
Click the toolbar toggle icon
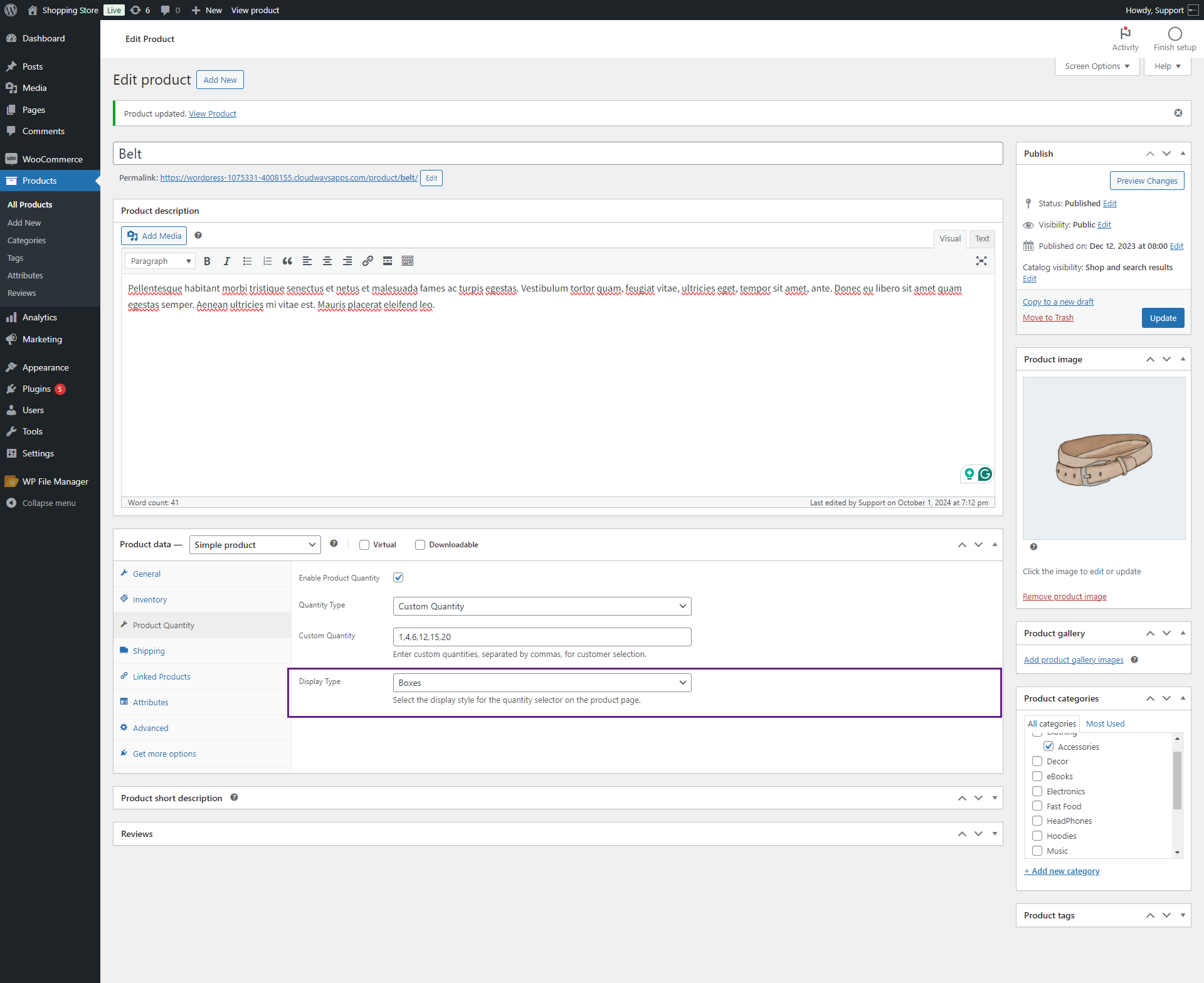408,261
